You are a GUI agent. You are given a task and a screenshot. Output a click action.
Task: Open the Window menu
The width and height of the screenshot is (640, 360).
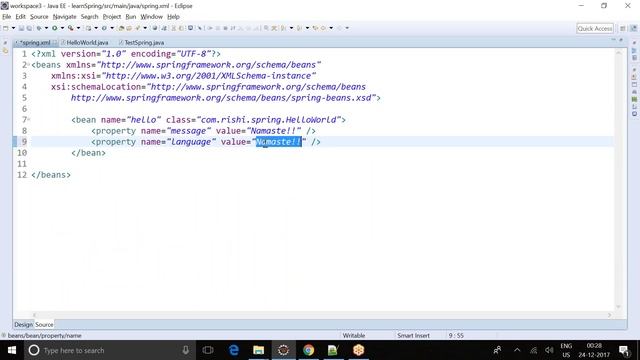151,17
